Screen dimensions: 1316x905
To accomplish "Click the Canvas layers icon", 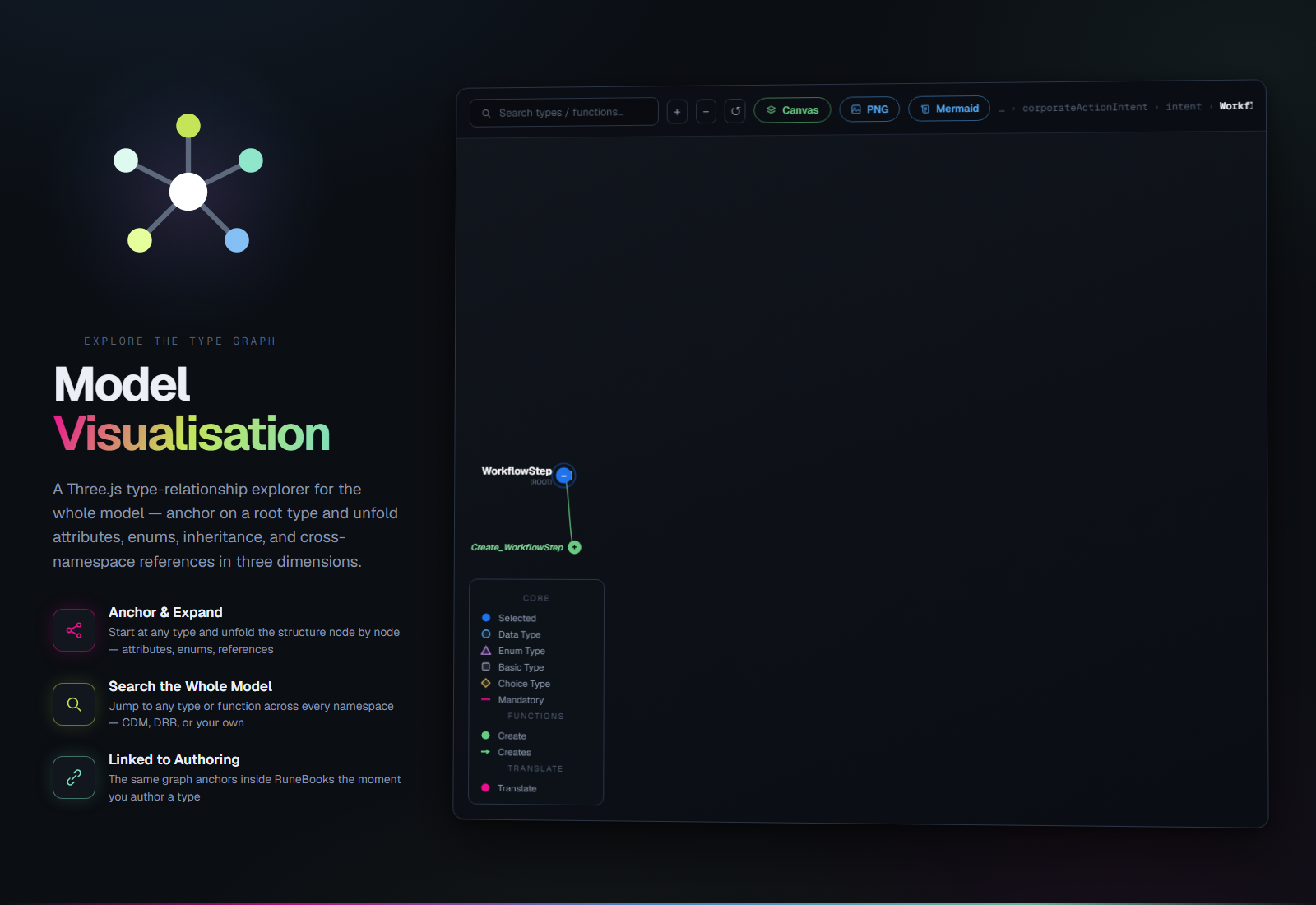I will click(x=771, y=110).
